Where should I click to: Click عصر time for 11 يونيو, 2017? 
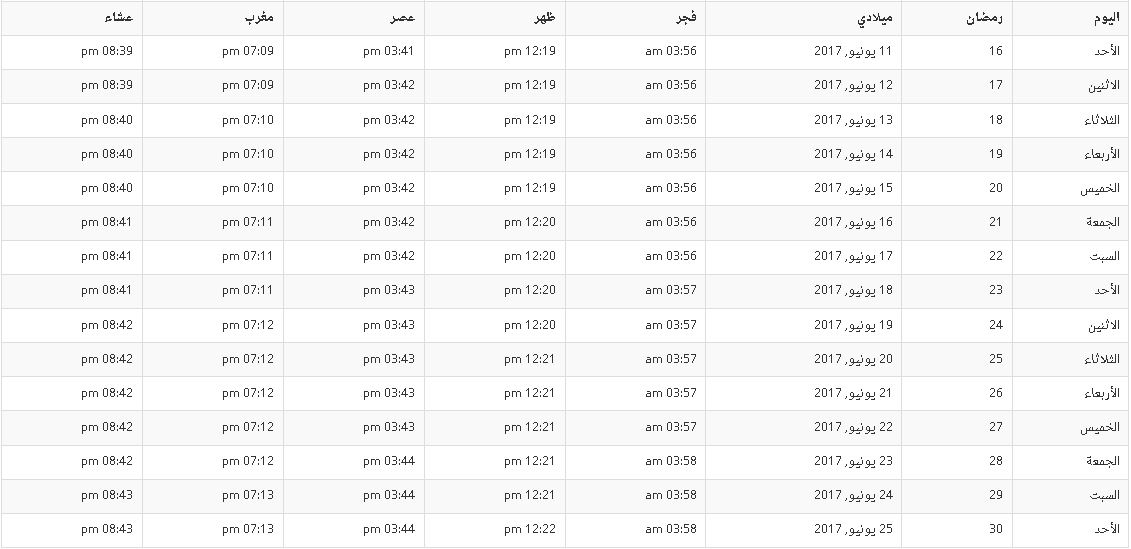coord(388,52)
